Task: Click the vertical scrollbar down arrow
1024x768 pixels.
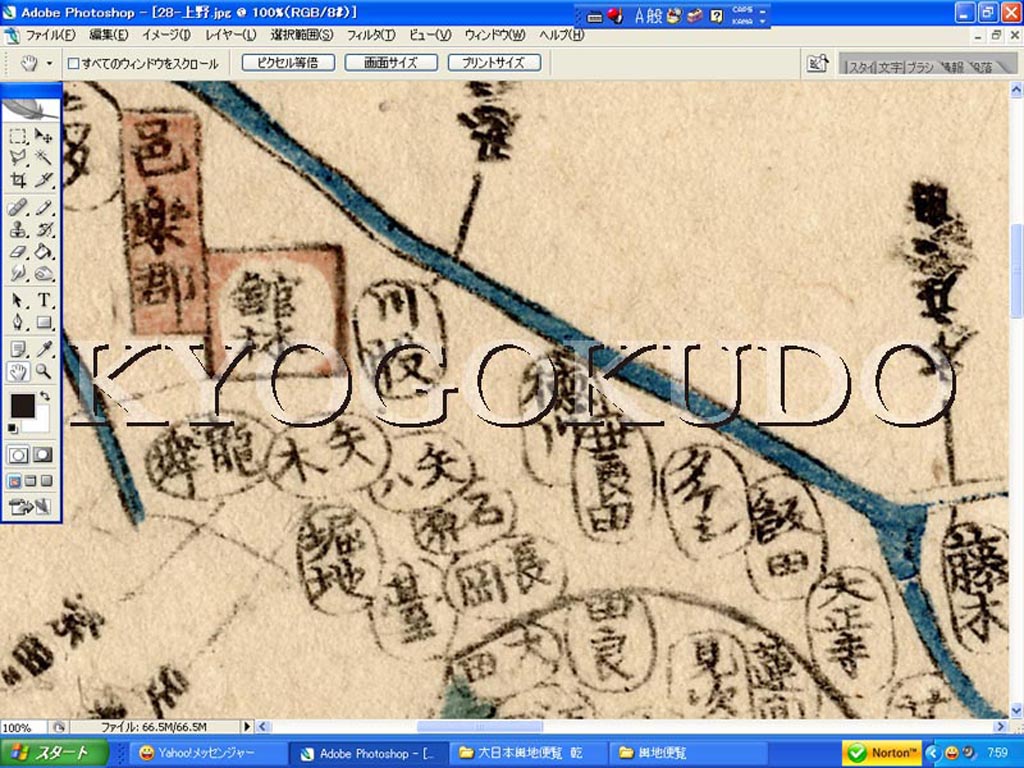Action: pos(1016,711)
